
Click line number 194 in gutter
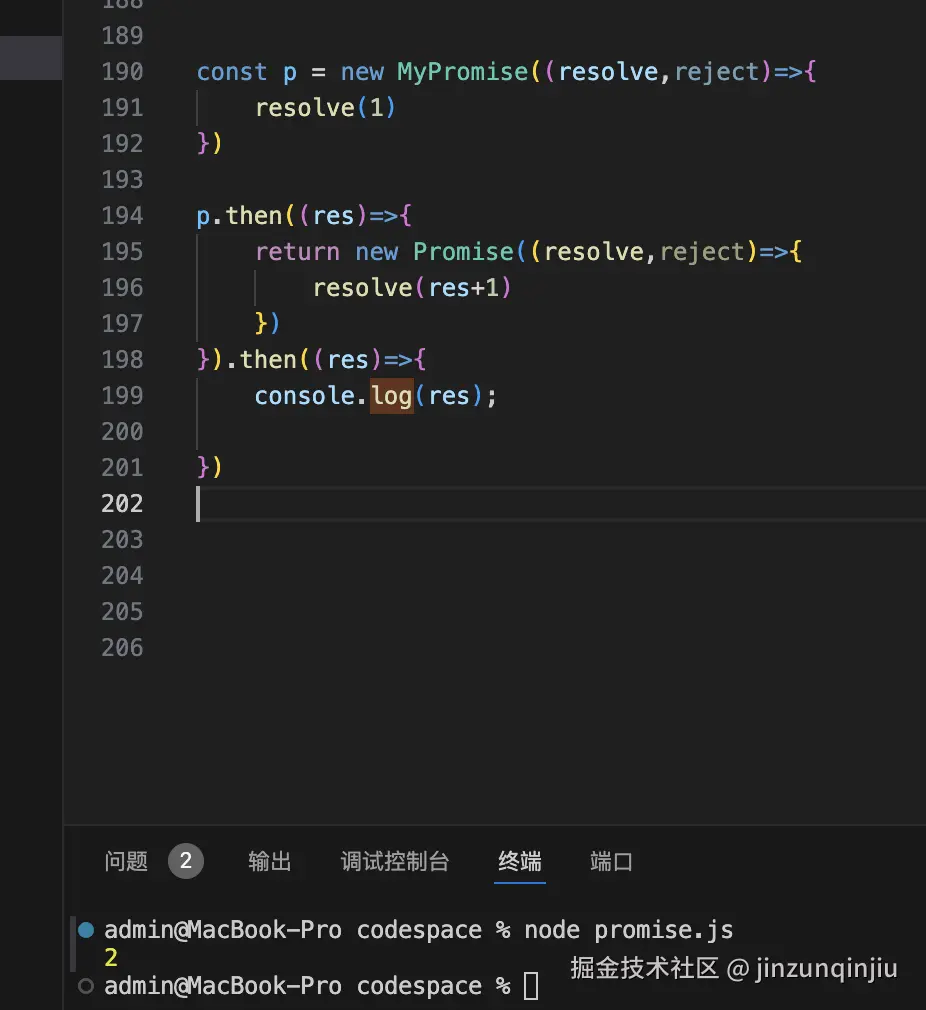pos(122,215)
